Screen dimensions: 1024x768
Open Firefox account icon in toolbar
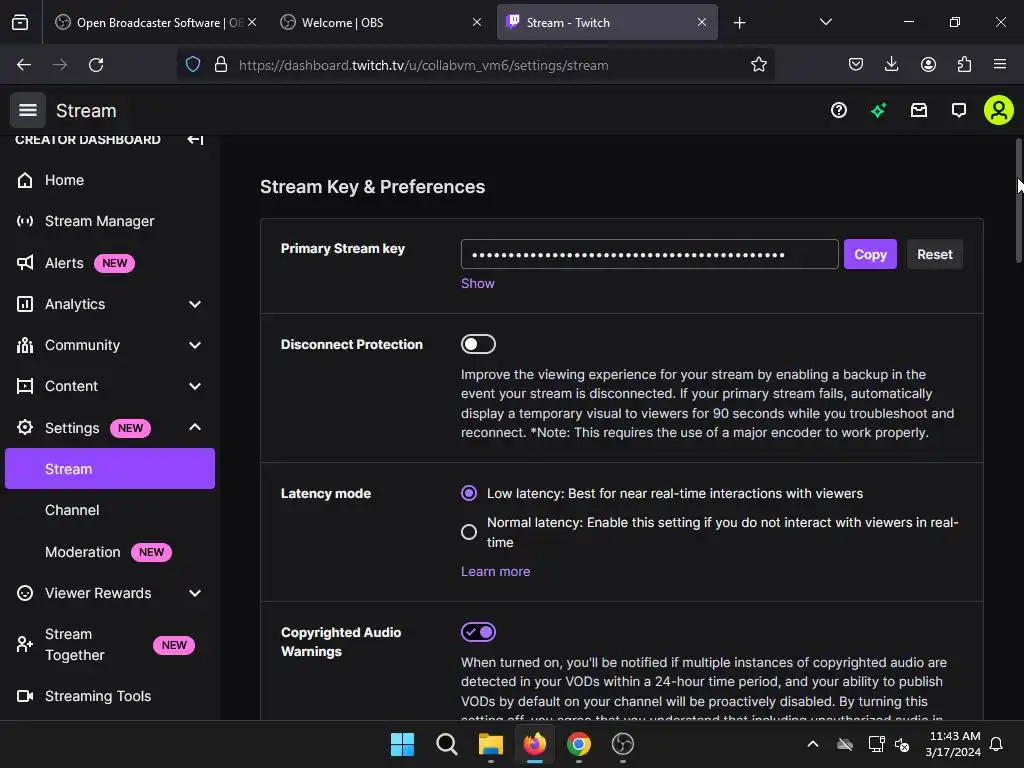pyautogui.click(x=928, y=65)
